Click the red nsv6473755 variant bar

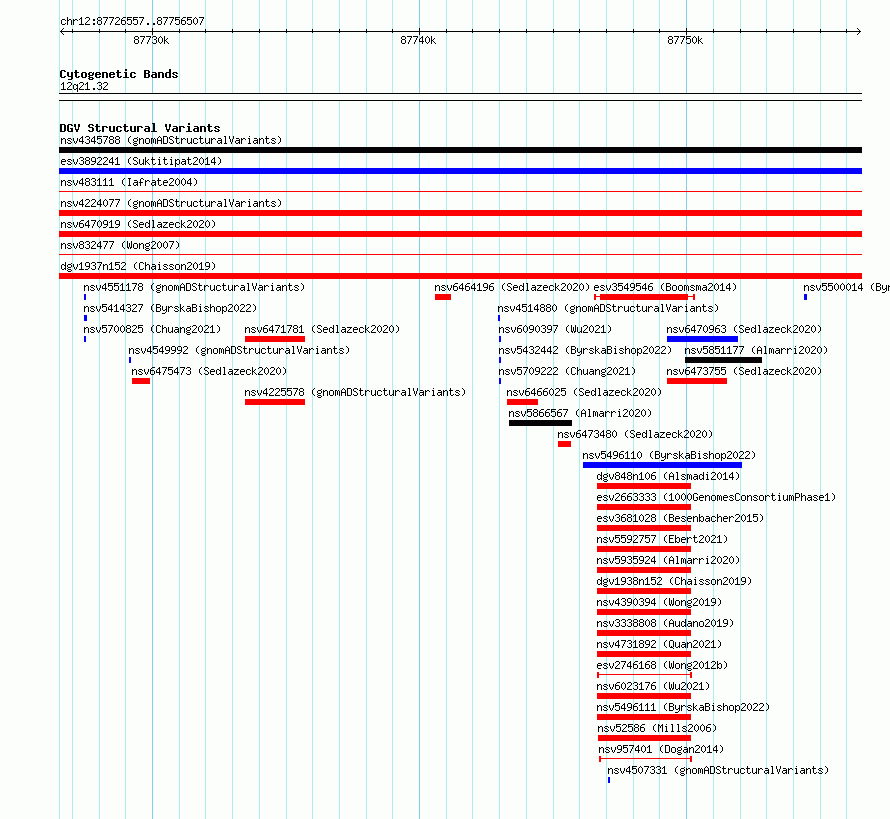click(x=697, y=381)
